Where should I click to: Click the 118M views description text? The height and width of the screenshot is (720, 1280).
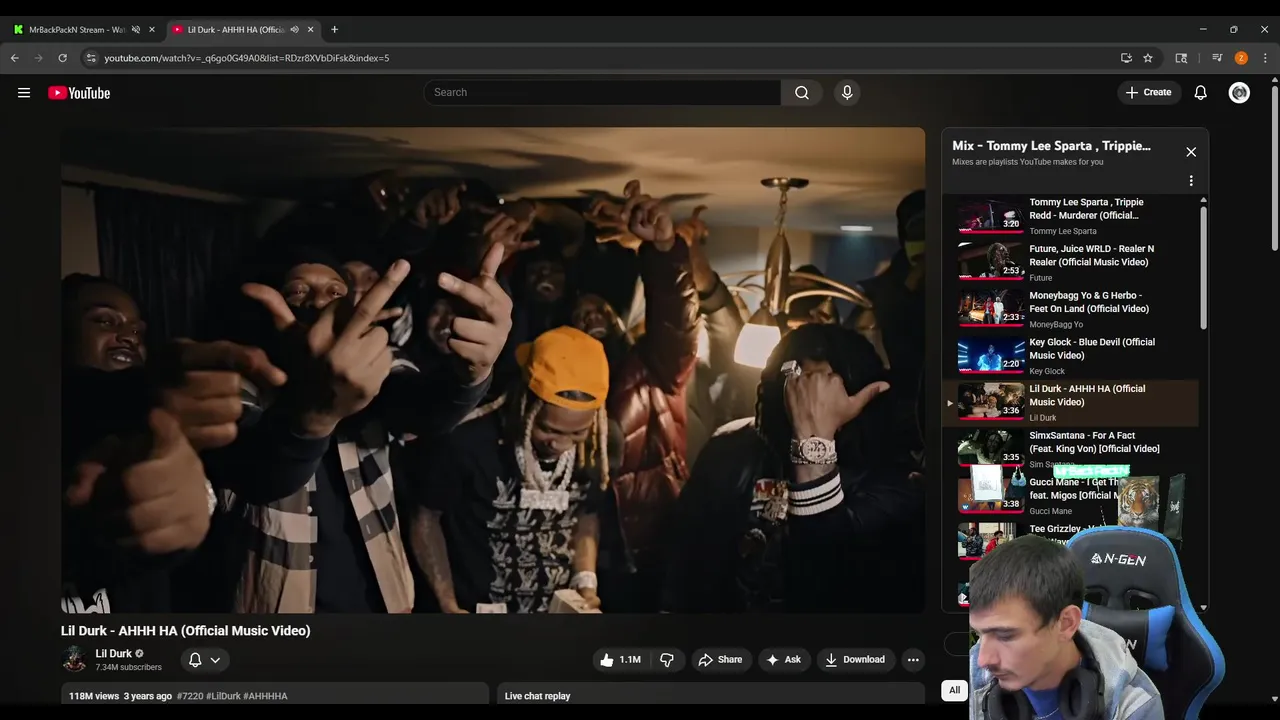pyautogui.click(x=94, y=696)
